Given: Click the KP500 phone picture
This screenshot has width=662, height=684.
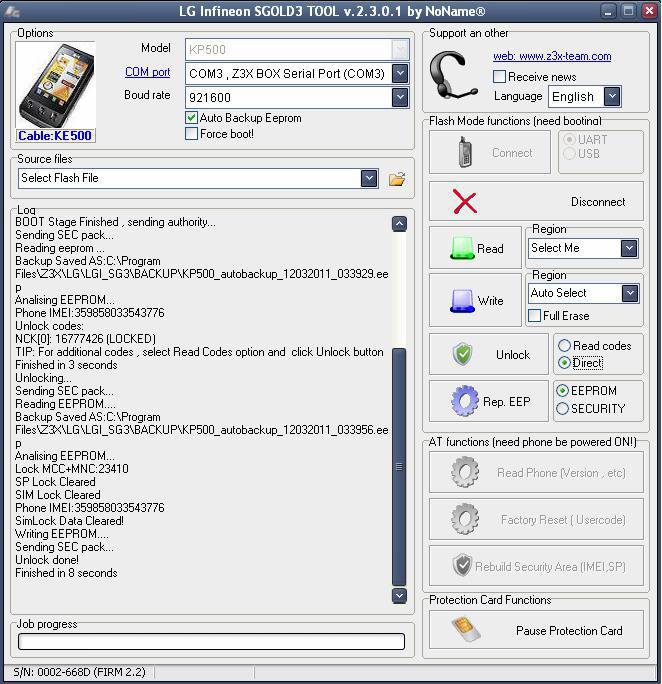Looking at the screenshot, I should click(55, 85).
